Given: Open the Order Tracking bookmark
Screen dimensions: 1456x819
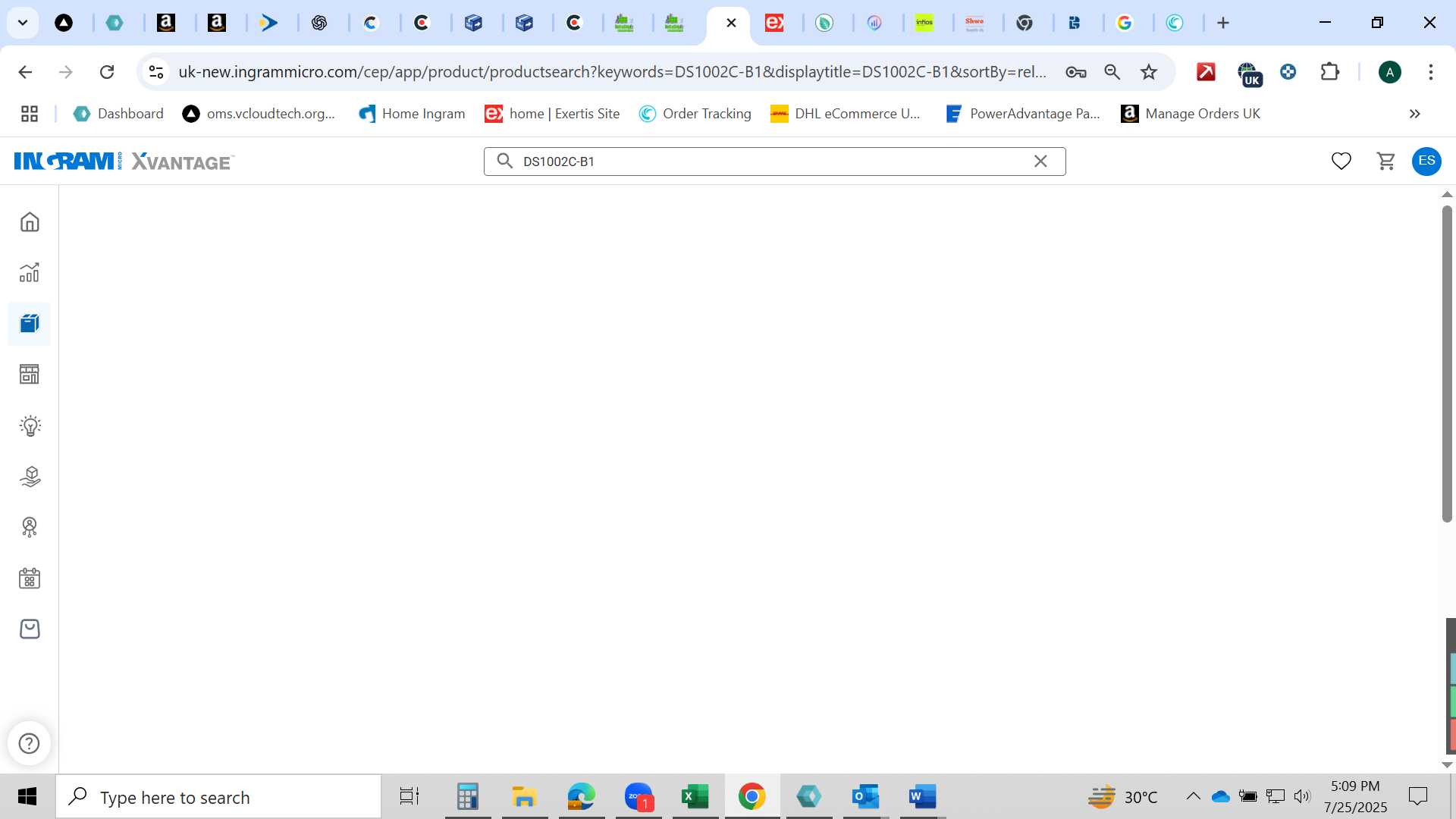Looking at the screenshot, I should (695, 114).
